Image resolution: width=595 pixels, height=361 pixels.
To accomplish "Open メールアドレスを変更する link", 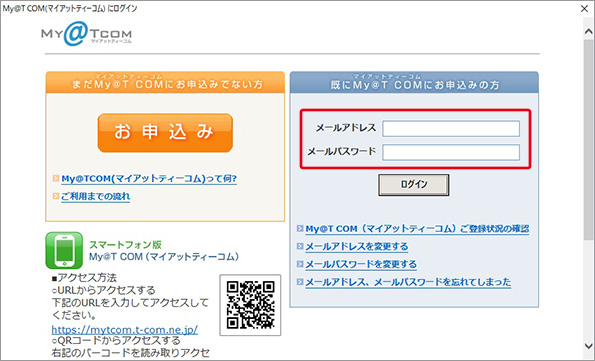I will (357, 247).
